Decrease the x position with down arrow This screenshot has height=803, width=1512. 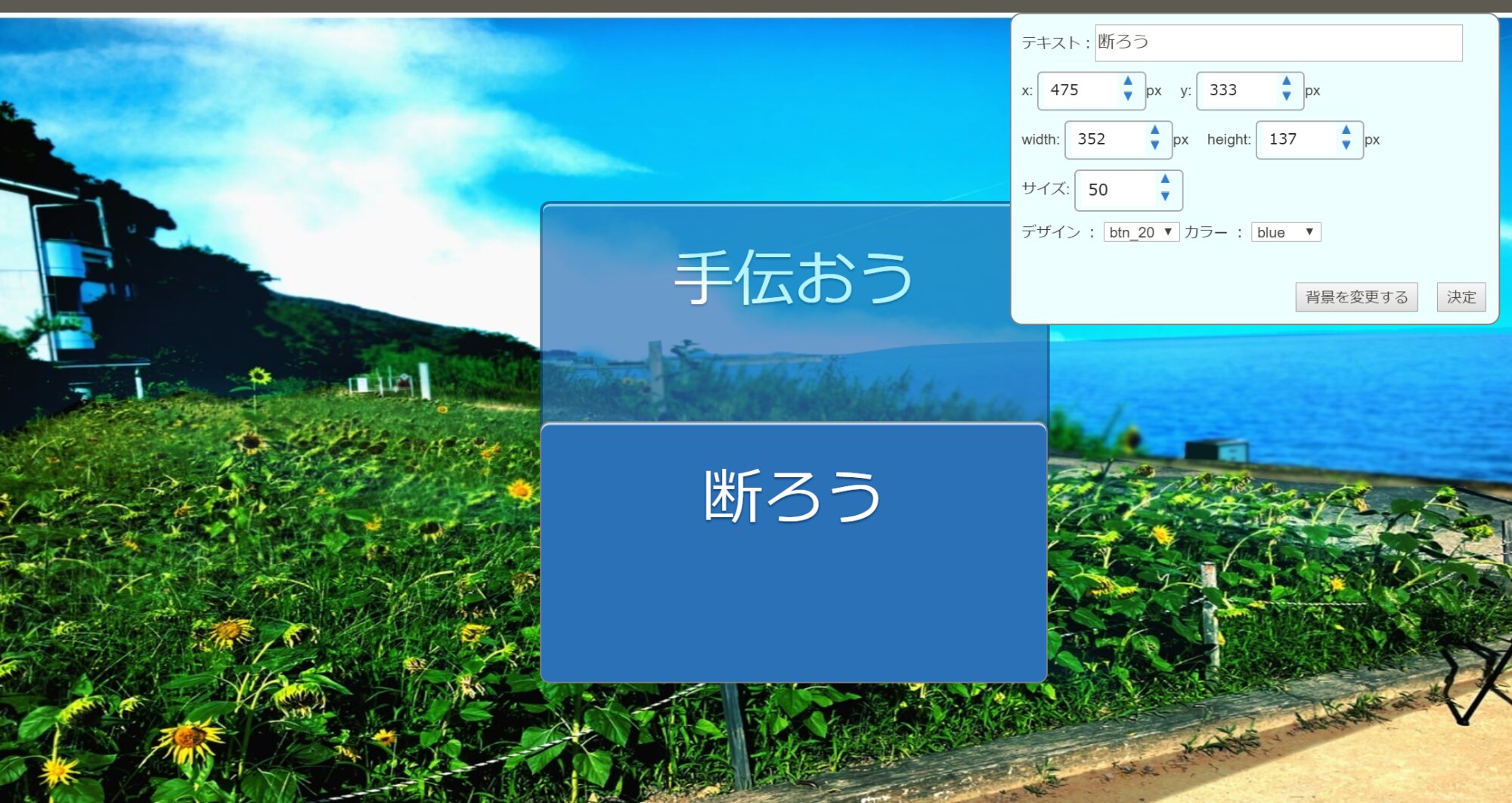click(x=1128, y=97)
